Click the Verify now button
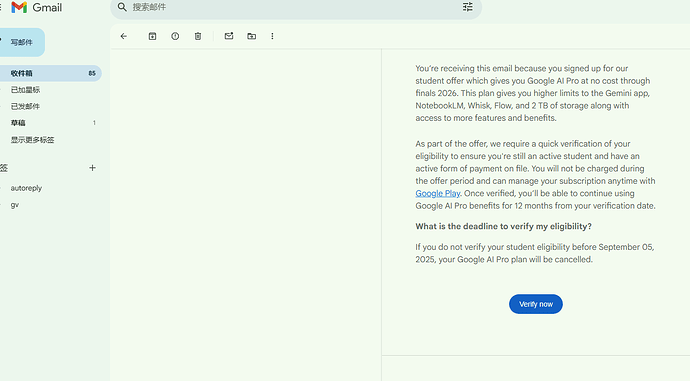The height and width of the screenshot is (381, 690). (x=536, y=304)
